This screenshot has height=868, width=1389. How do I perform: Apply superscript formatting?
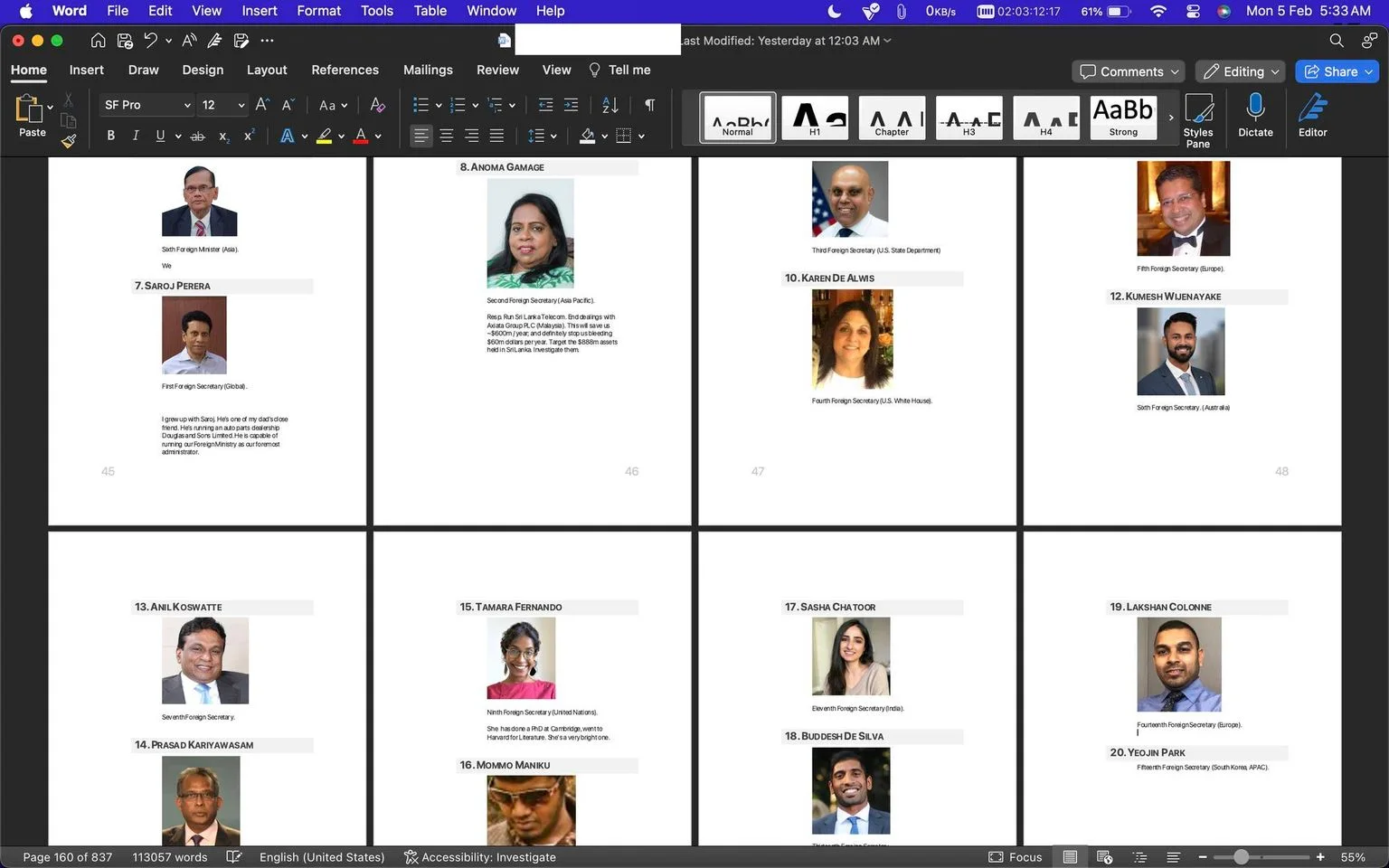click(x=249, y=136)
